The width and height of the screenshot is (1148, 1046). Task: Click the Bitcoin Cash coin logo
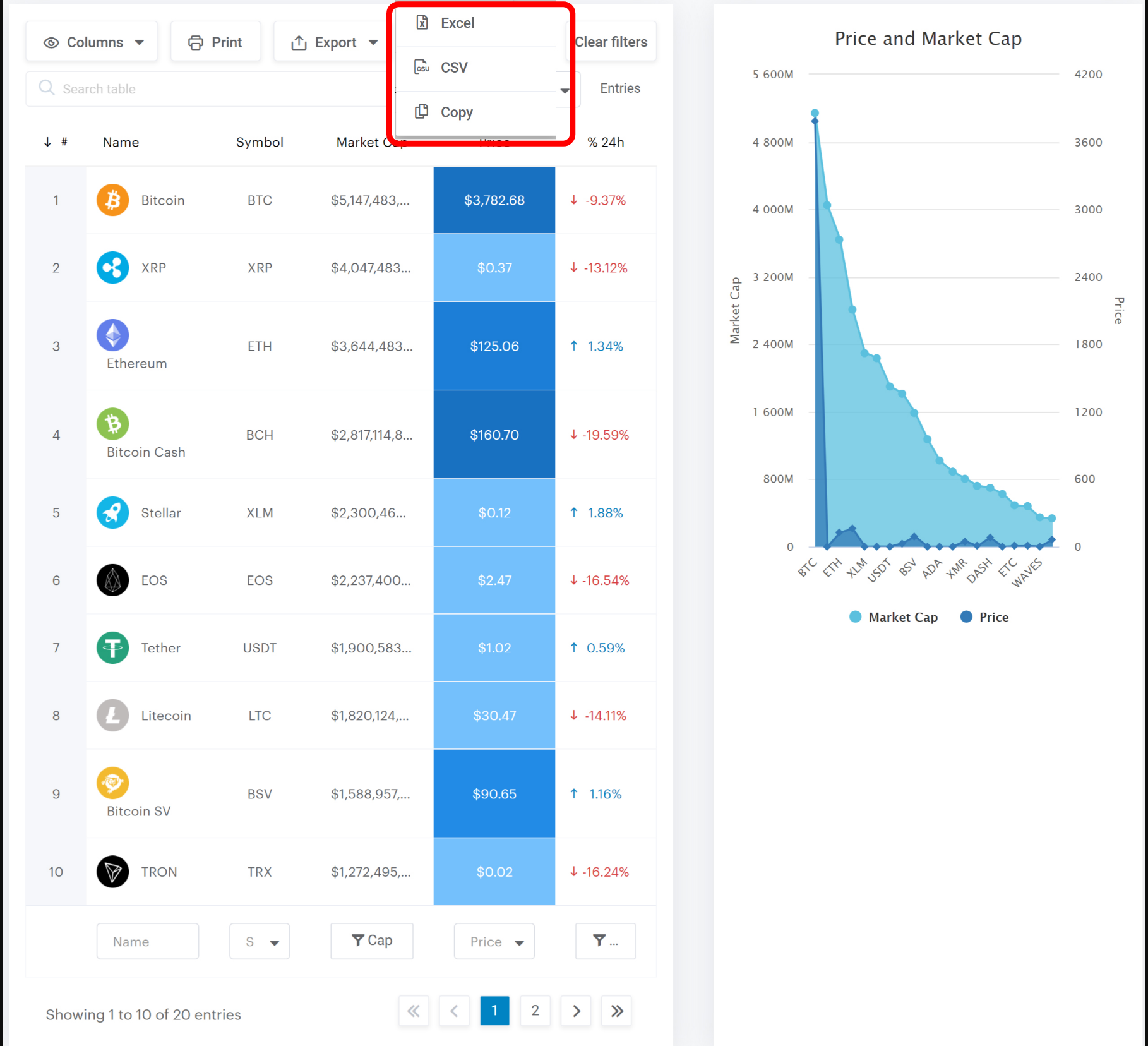tap(112, 424)
